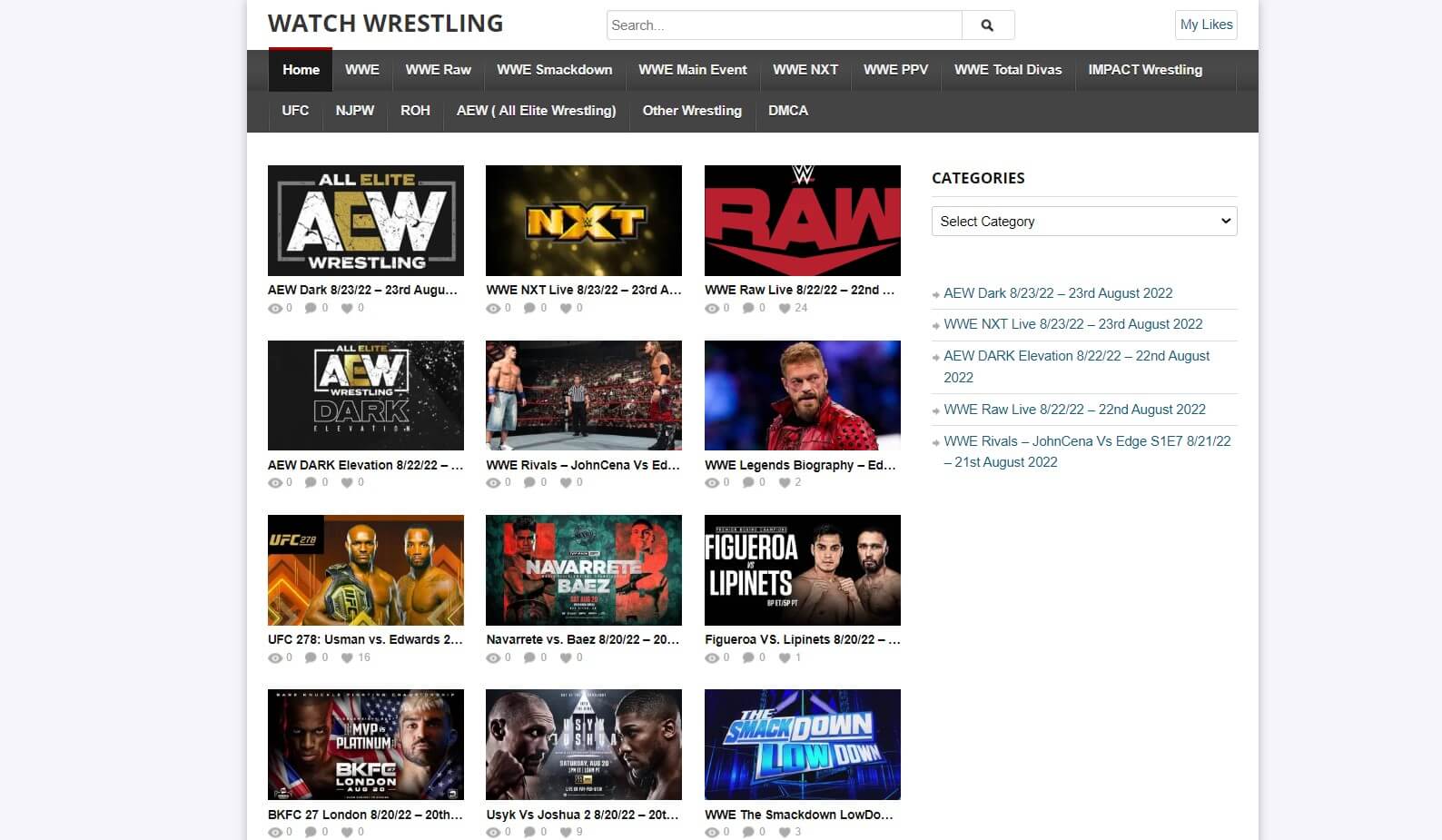Open the DMCA page from navigation
This screenshot has height=840, width=1442.
point(788,111)
